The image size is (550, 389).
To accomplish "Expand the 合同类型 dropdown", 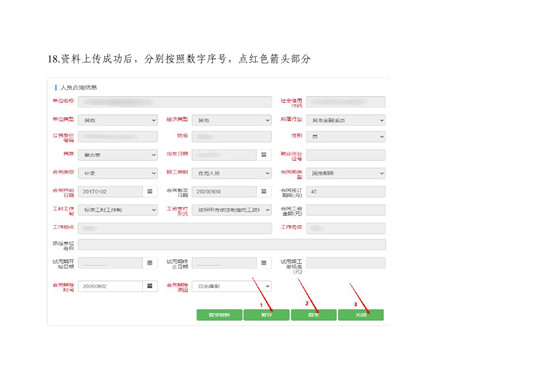I will [x=118, y=173].
